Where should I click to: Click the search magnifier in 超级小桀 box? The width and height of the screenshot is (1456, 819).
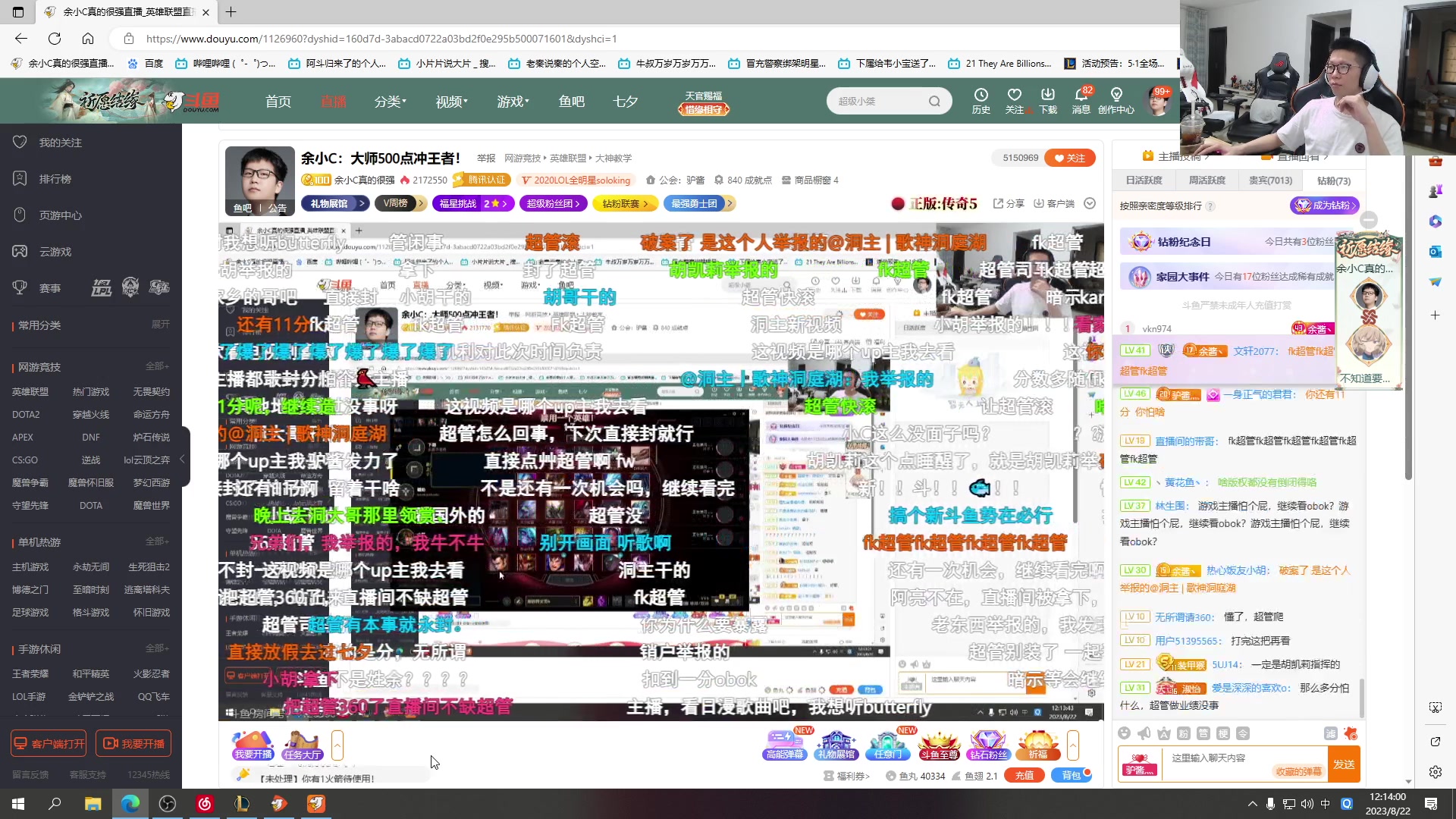[x=934, y=101]
